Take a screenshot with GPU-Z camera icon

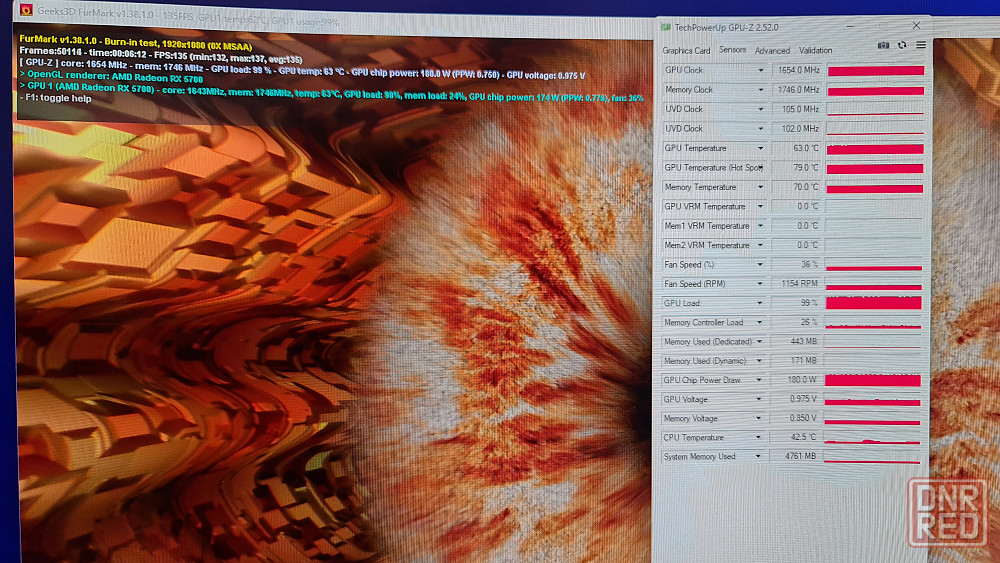(883, 45)
